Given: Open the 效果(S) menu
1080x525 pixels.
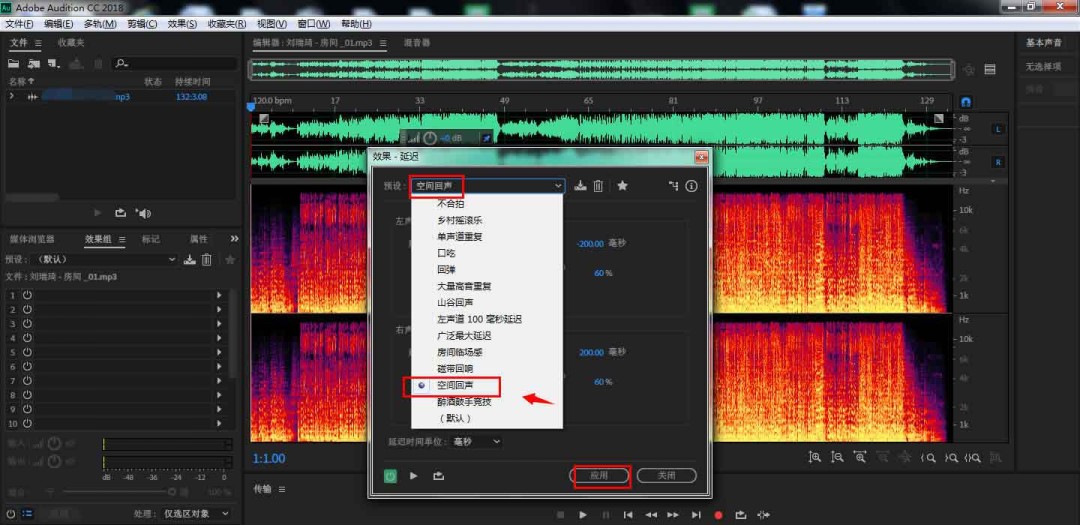Looking at the screenshot, I should (x=182, y=23).
